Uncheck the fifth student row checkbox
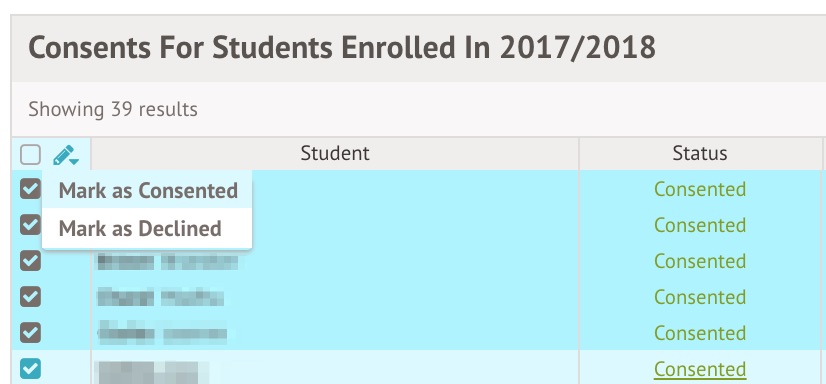826x384 pixels. coord(31,332)
